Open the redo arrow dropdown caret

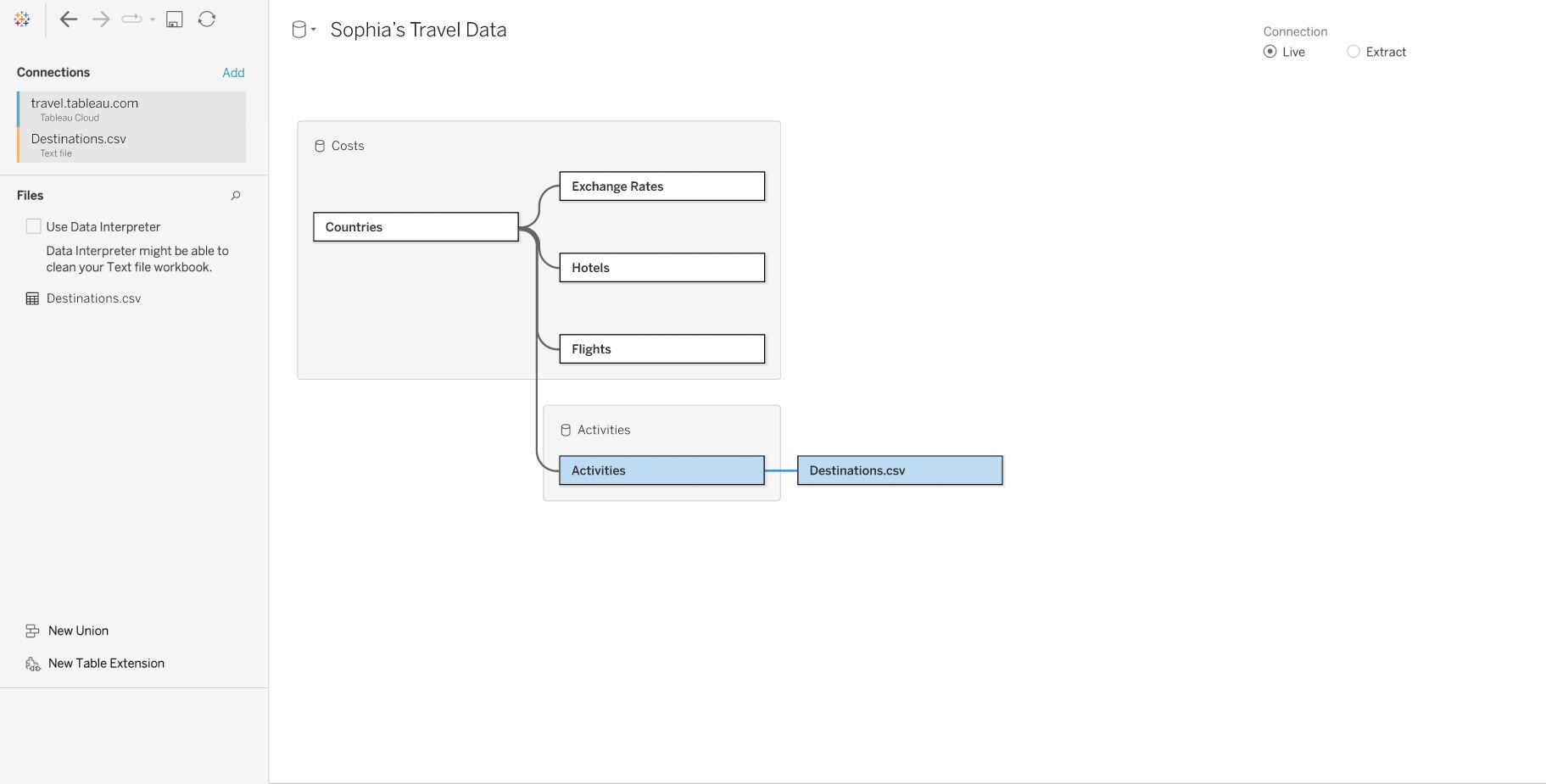(153, 19)
